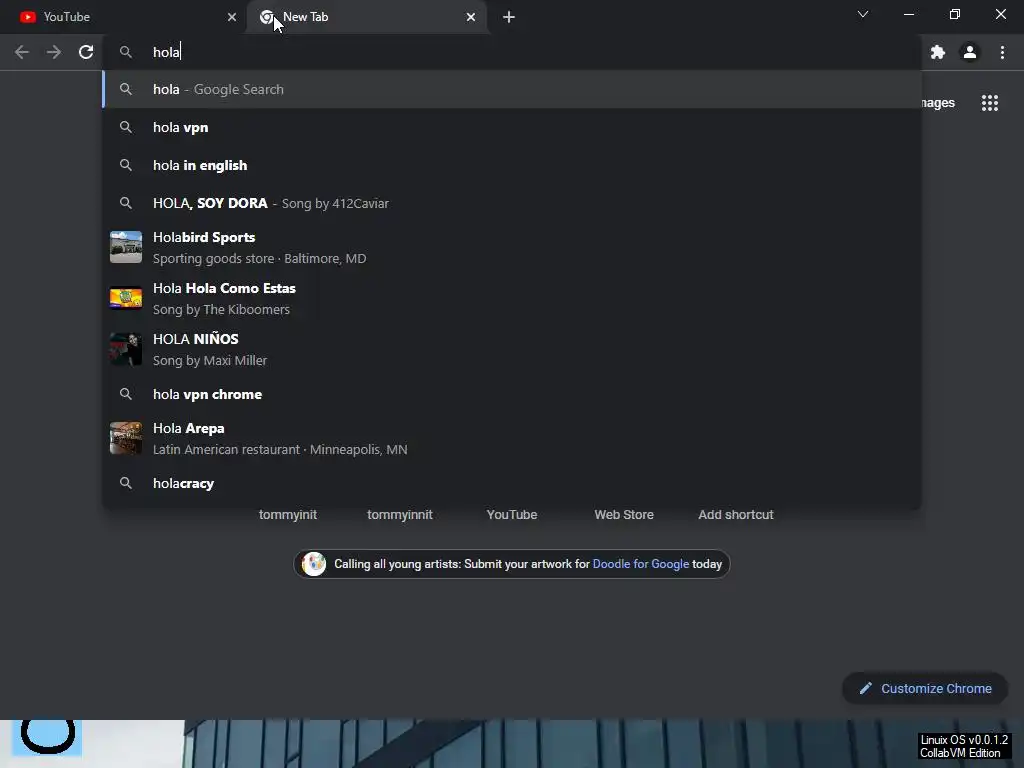Open the Google apps grid
Viewport: 1024px width, 768px height.
tap(990, 103)
